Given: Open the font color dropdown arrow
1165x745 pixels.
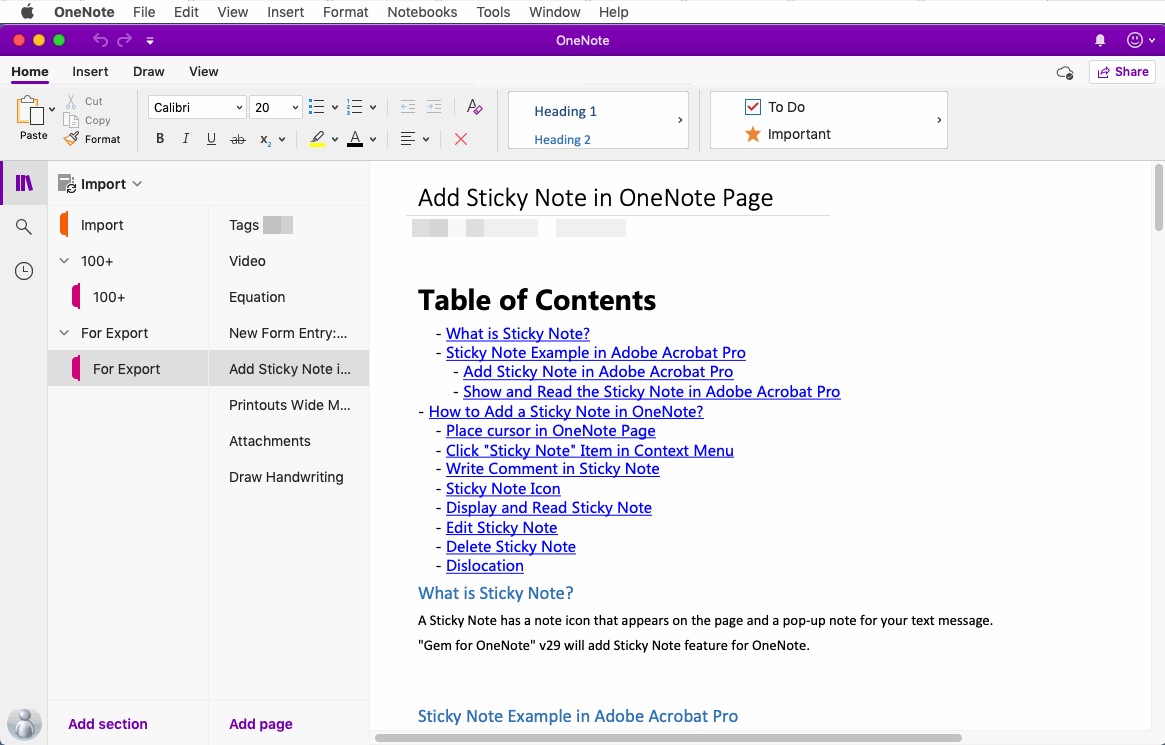Looking at the screenshot, I should pyautogui.click(x=373, y=140).
